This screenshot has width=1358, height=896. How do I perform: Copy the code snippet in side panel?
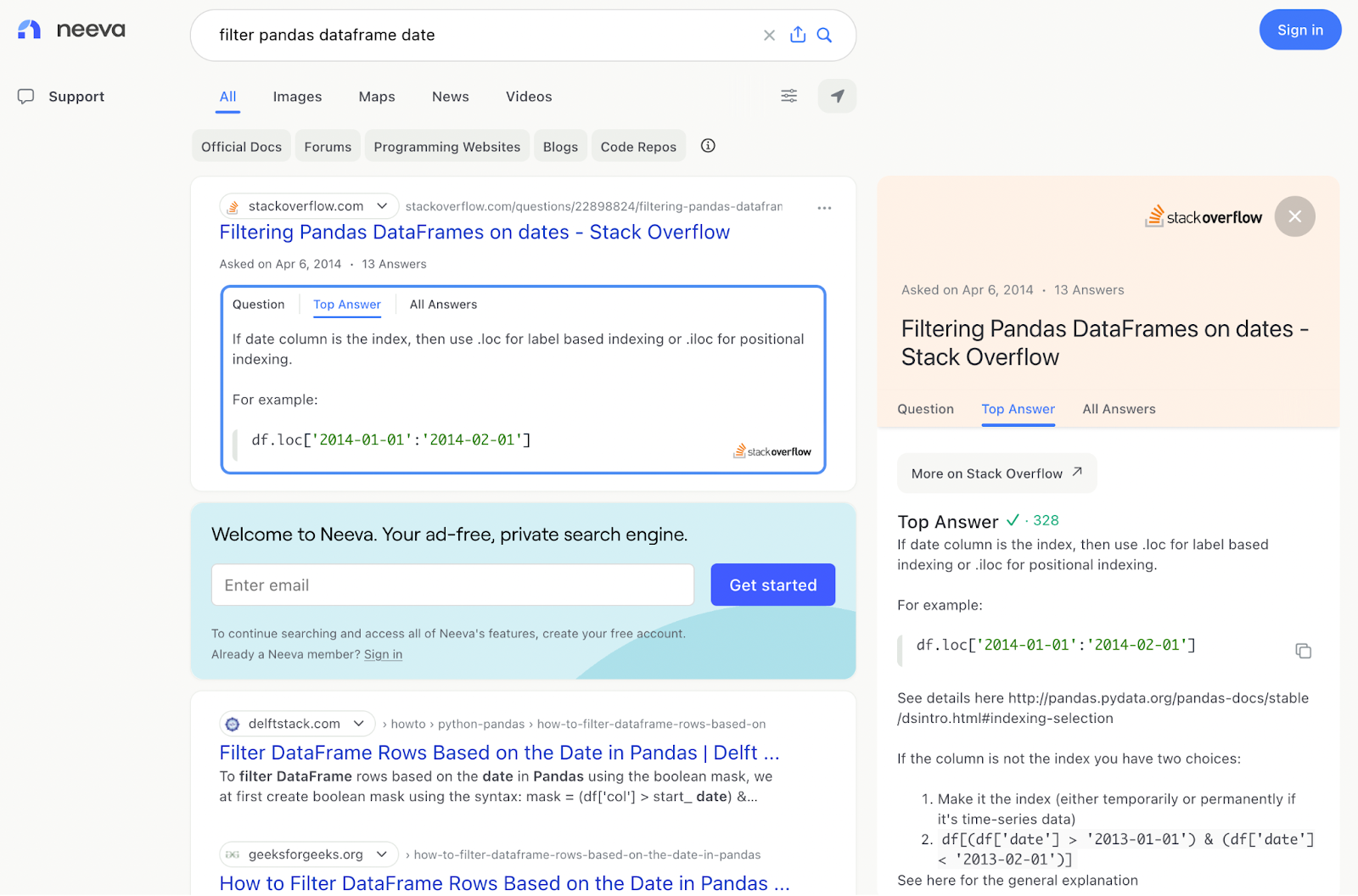tap(1303, 651)
